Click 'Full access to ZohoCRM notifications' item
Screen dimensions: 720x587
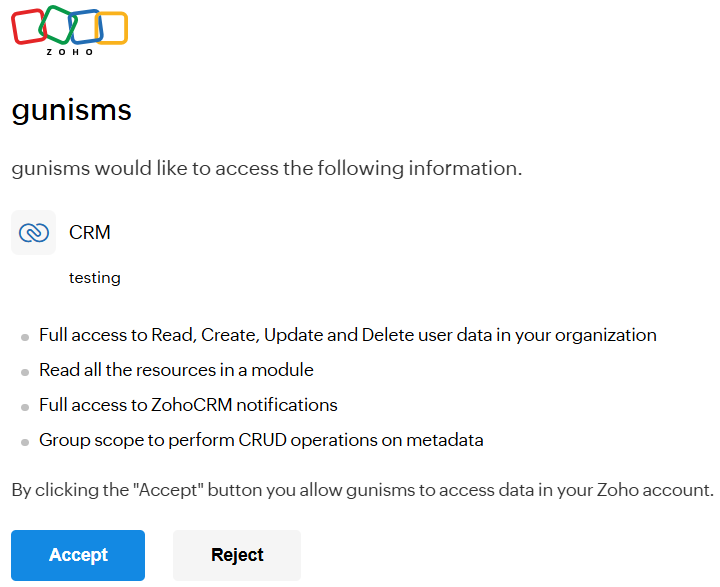coord(188,405)
